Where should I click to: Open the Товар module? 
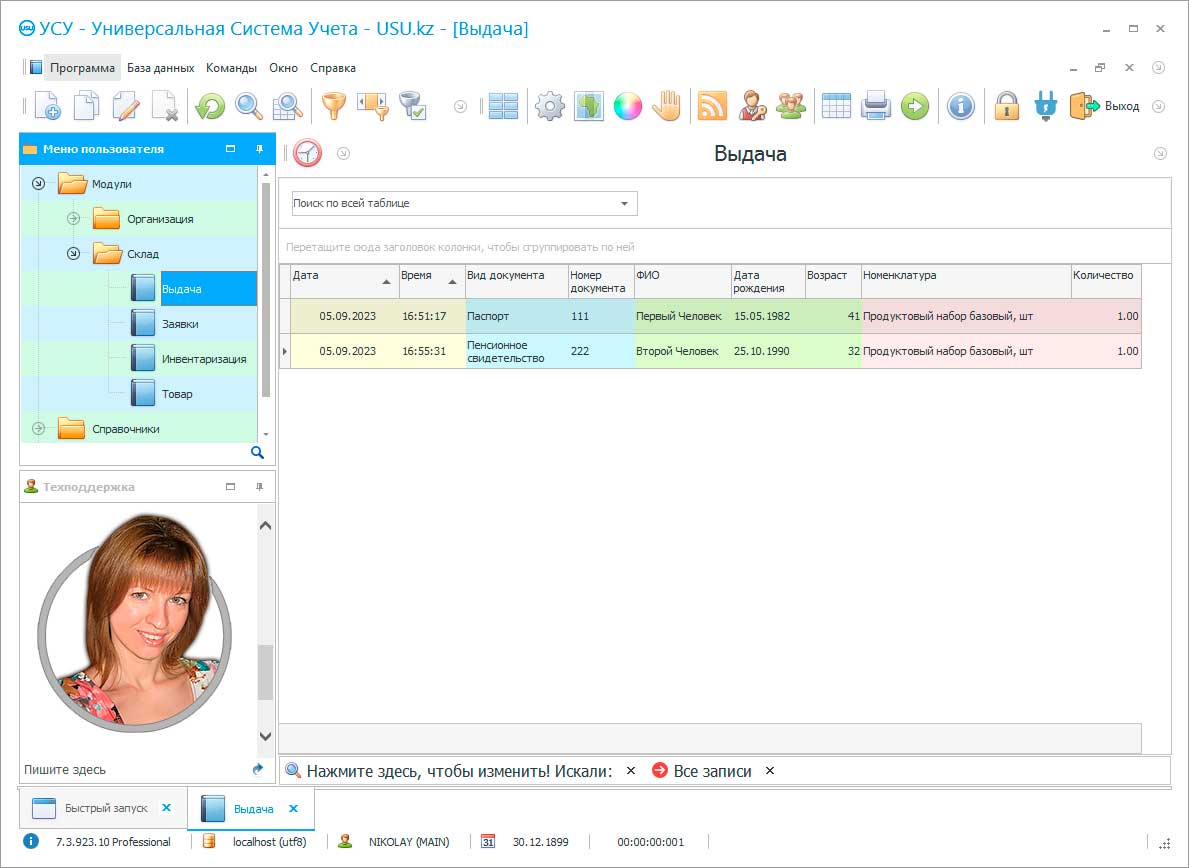177,393
